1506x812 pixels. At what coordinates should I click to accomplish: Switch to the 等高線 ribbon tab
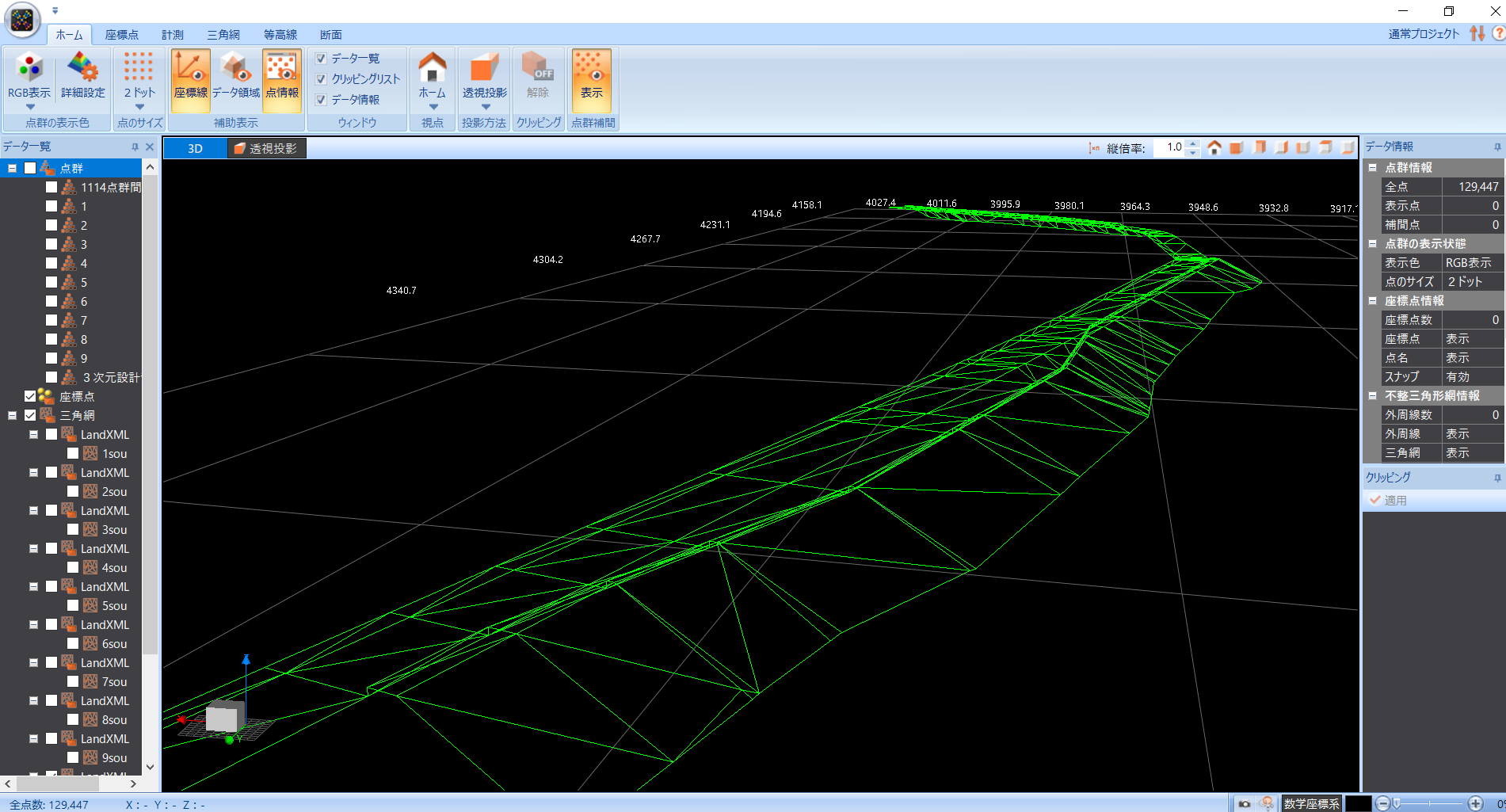pos(280,35)
